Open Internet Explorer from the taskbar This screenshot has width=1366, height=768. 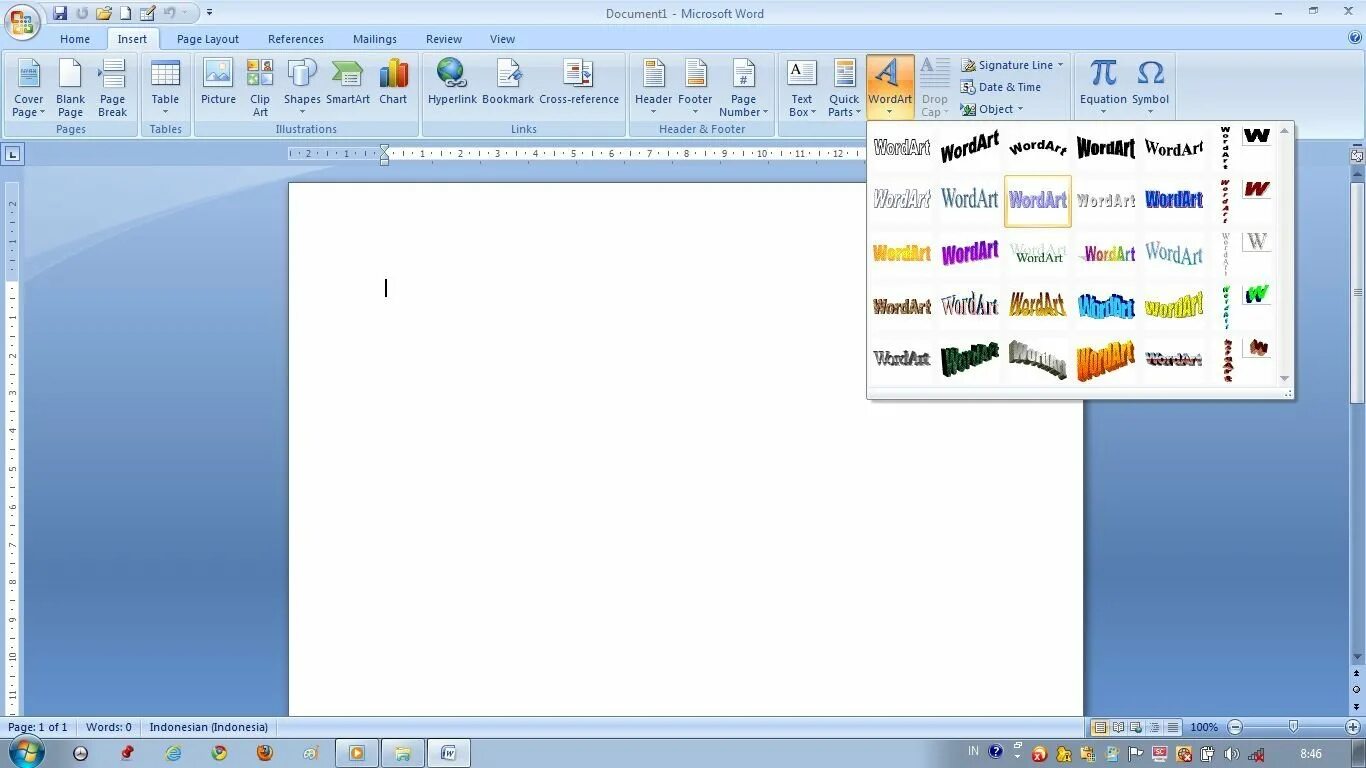[173, 753]
